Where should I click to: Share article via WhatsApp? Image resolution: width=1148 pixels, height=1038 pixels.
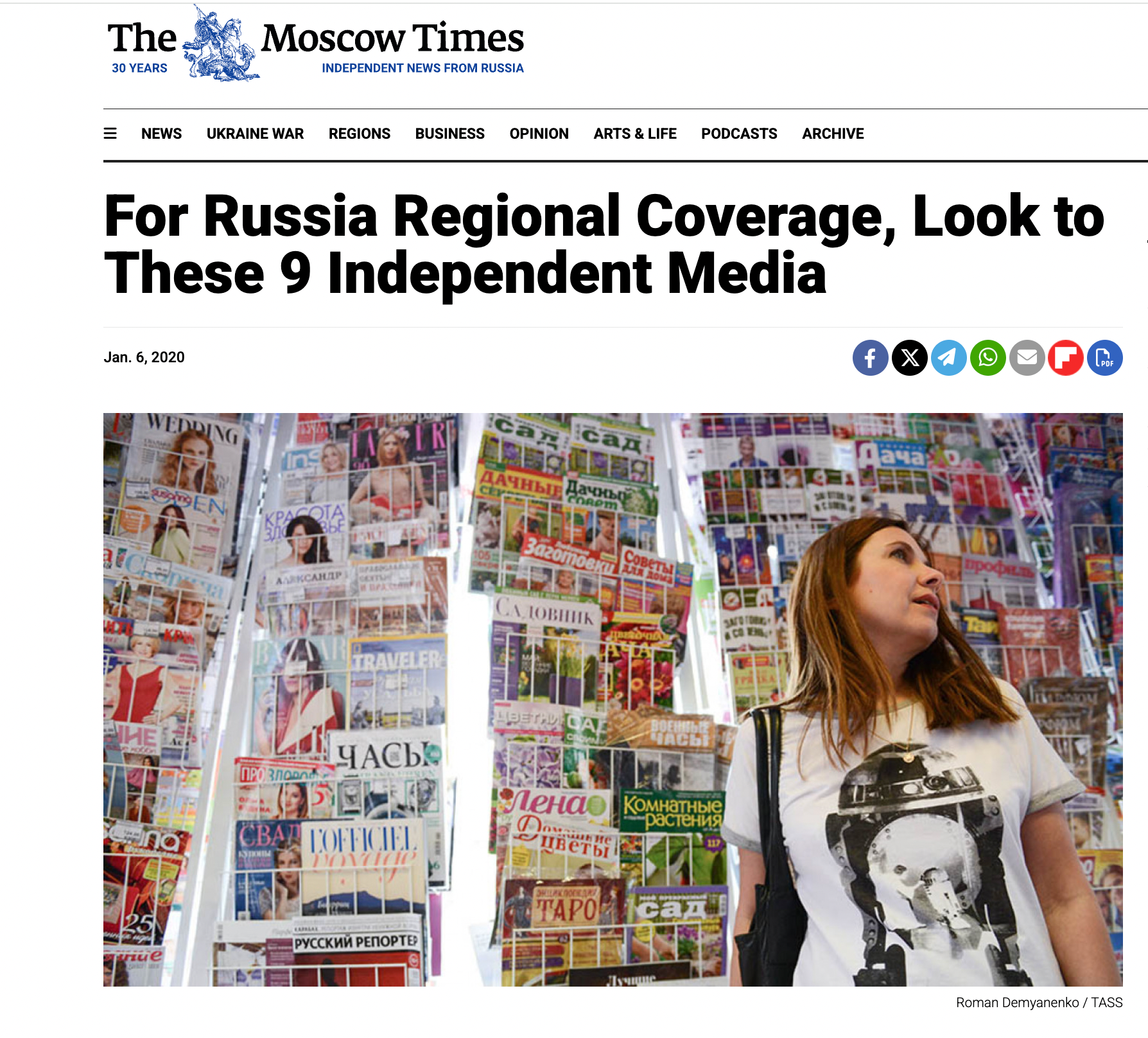tap(987, 358)
